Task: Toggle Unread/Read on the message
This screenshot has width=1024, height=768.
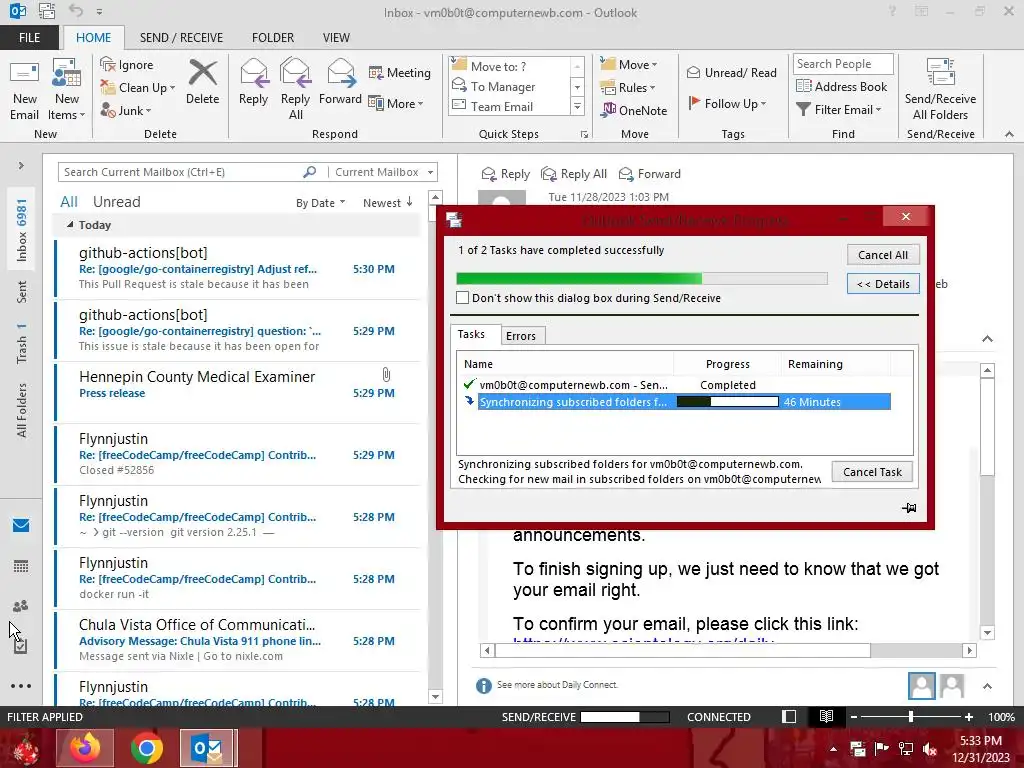Action: [x=731, y=72]
